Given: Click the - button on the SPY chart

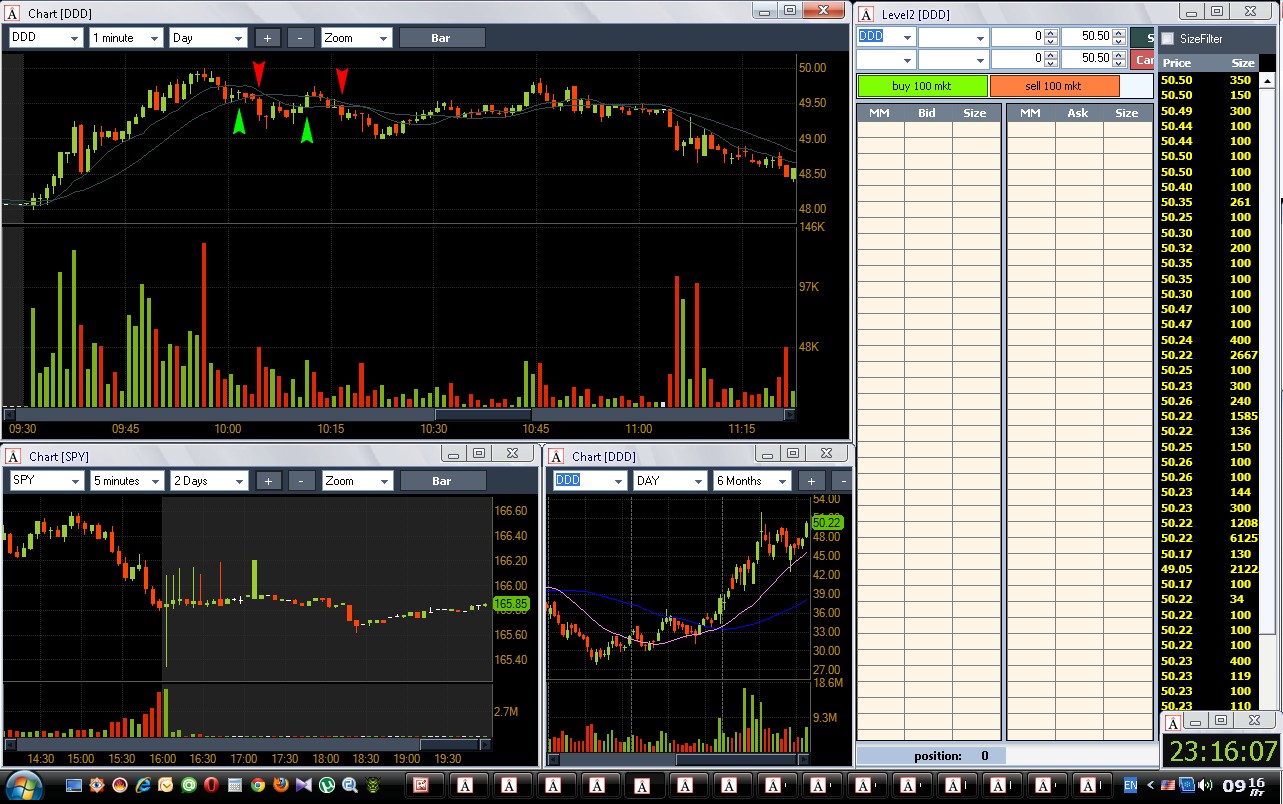Looking at the screenshot, I should click(x=302, y=481).
